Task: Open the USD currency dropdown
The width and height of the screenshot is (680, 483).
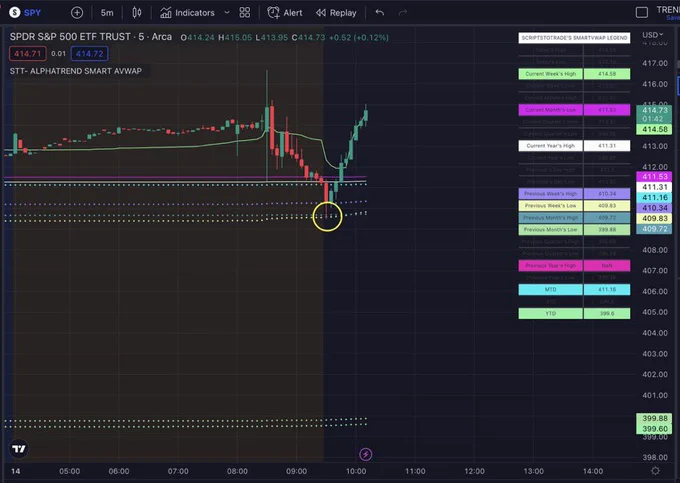Action: pos(653,35)
